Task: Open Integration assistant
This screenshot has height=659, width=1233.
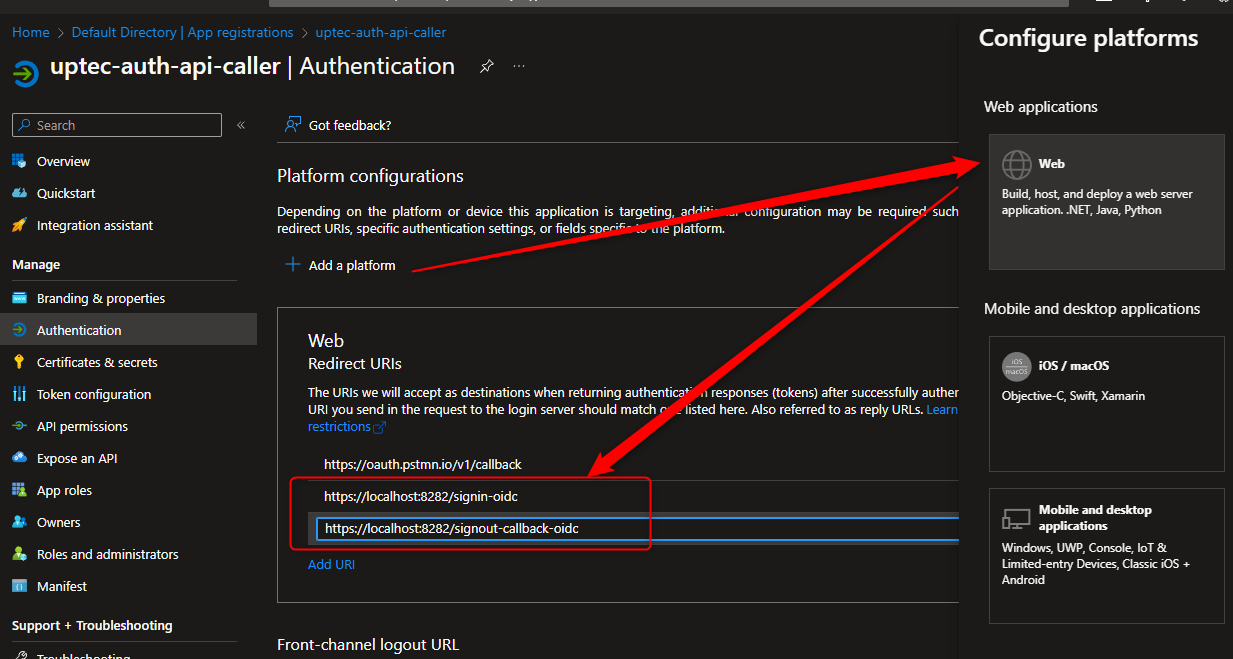Action: pyautogui.click(x=95, y=225)
